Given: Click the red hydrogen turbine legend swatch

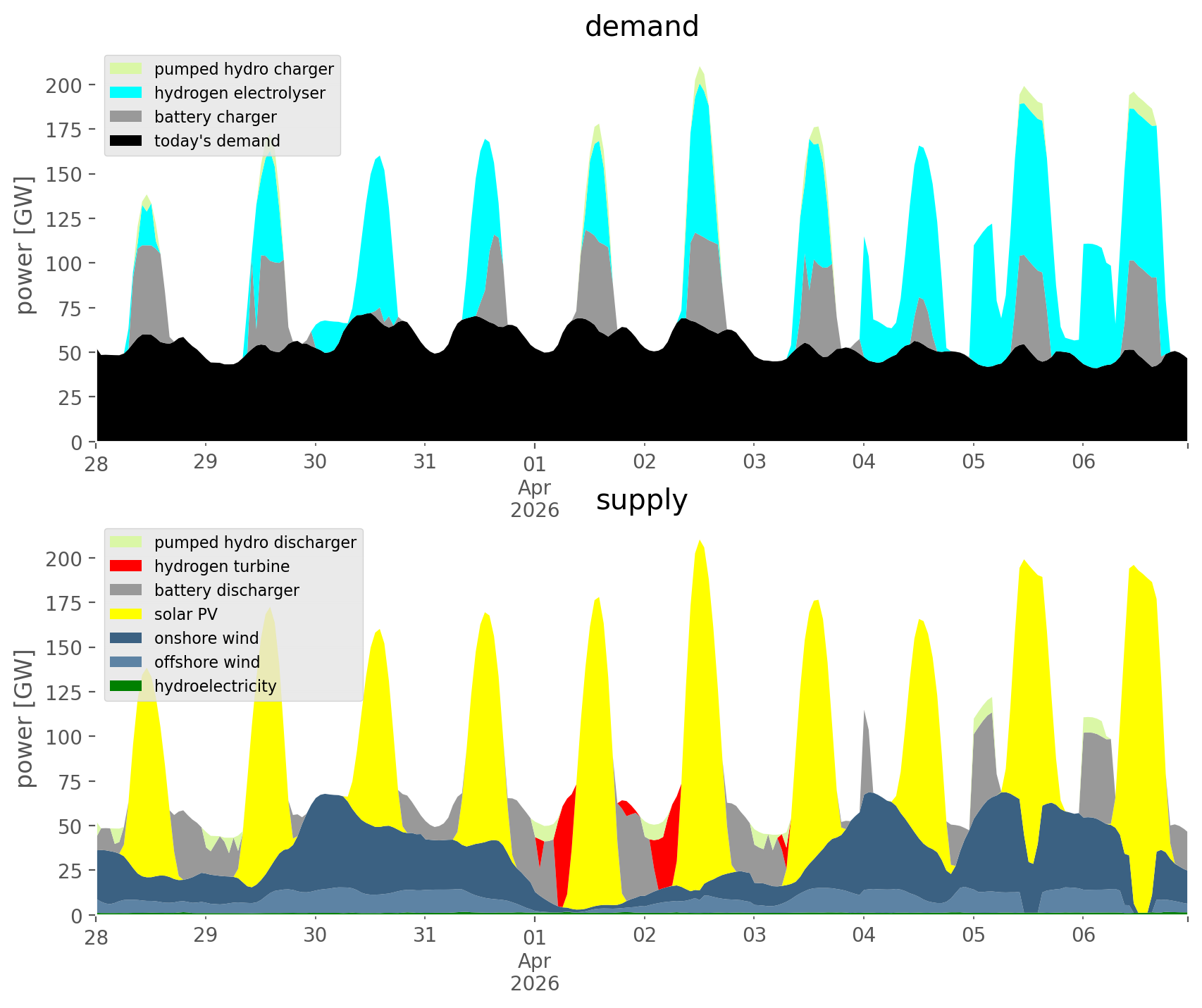Looking at the screenshot, I should point(127,566).
